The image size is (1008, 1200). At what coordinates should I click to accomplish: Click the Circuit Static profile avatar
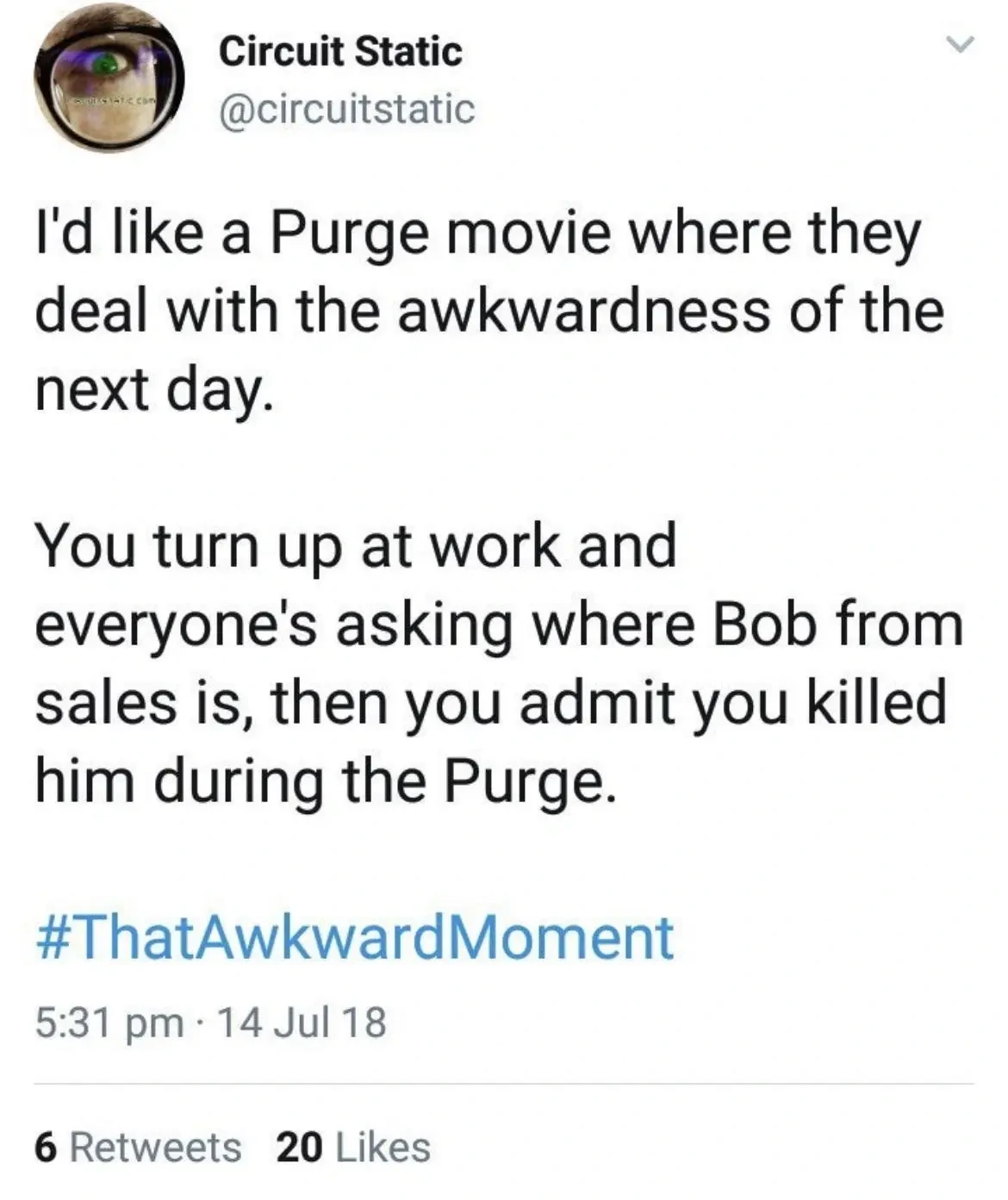coord(109,79)
